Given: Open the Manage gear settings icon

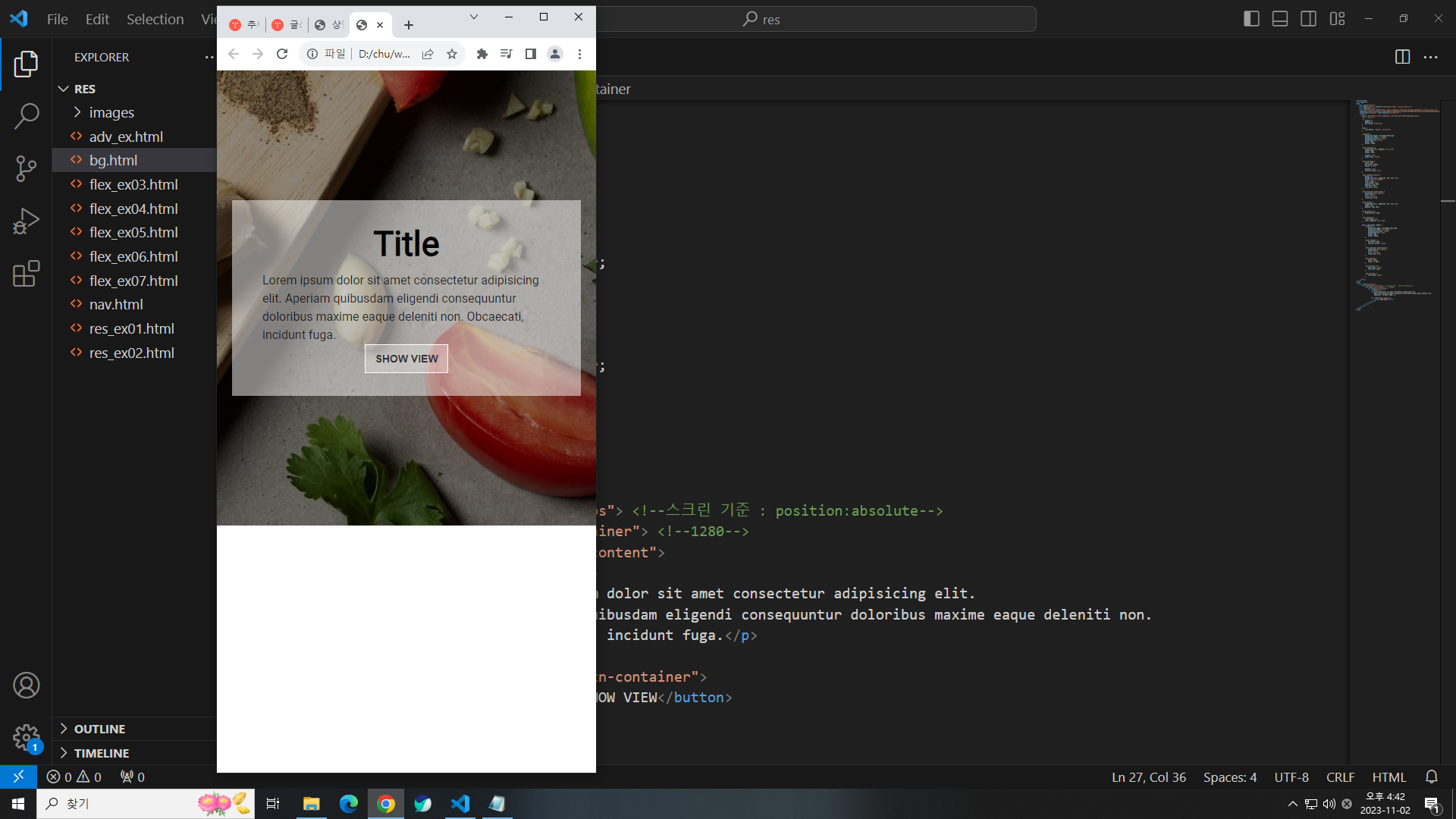Looking at the screenshot, I should click(x=26, y=736).
